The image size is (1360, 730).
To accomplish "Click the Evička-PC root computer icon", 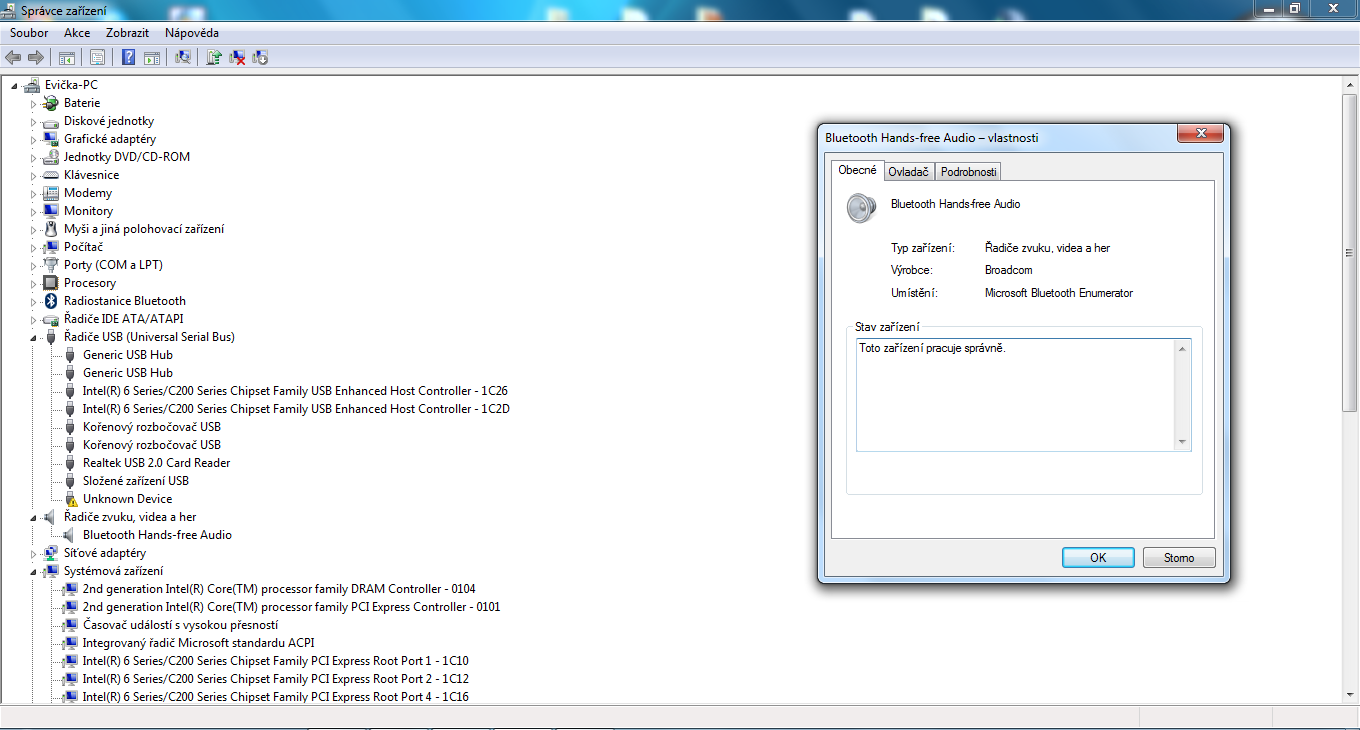I will [32, 85].
